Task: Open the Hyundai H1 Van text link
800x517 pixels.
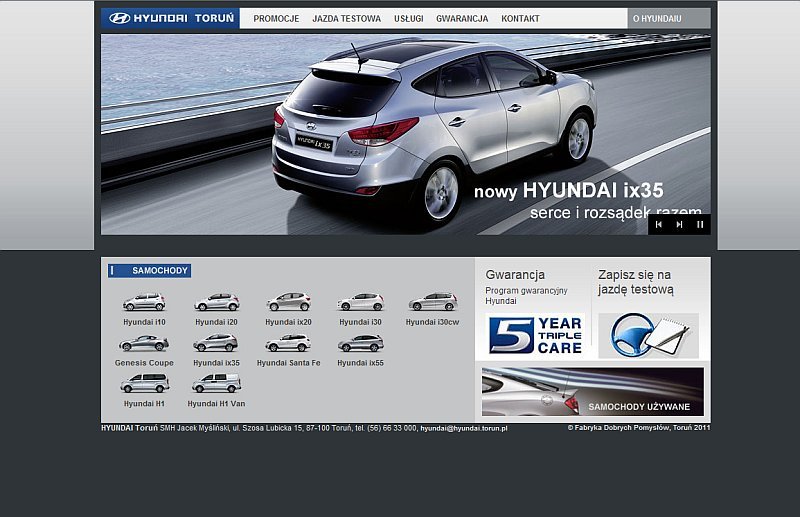Action: click(216, 404)
